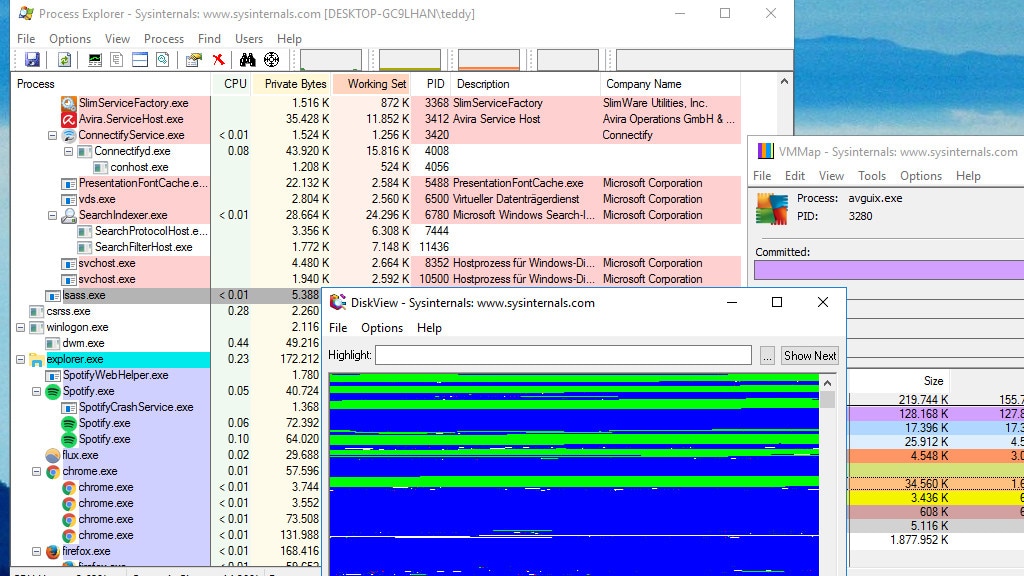This screenshot has width=1024, height=576.
Task: Click the firefox.exe process icon
Action: [x=53, y=551]
